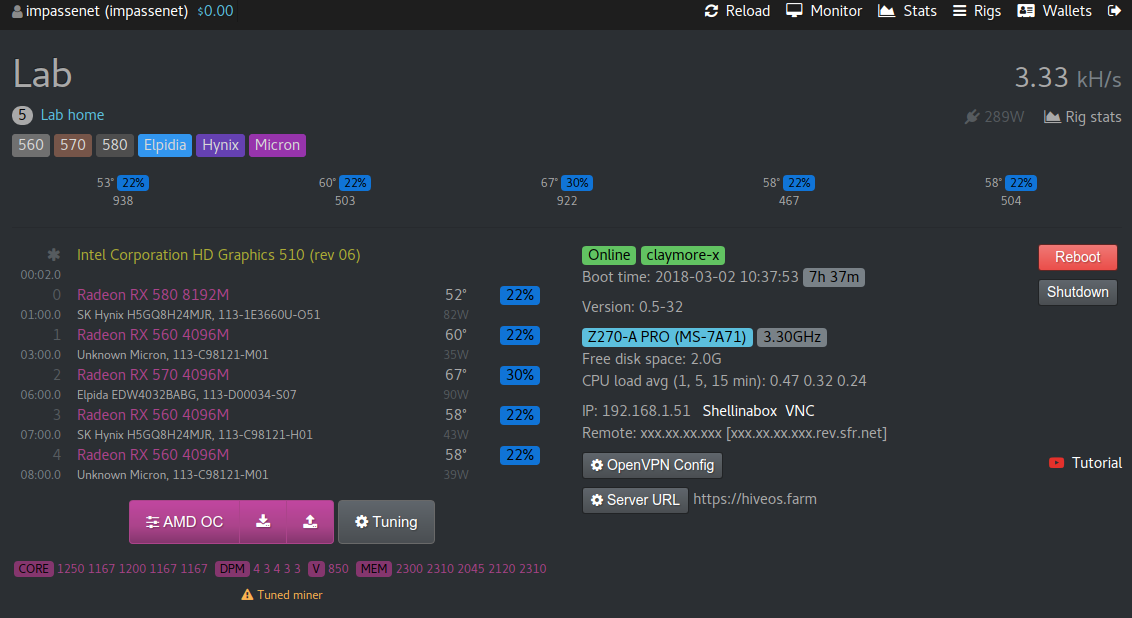Click the download icon beside AMD OC
The width and height of the screenshot is (1132, 618).
click(263, 521)
